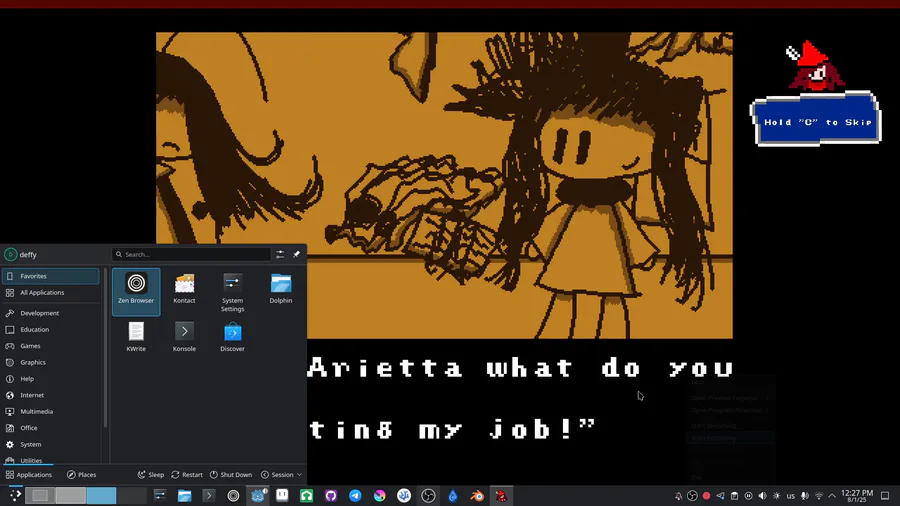The height and width of the screenshot is (506, 900).
Task: Open the Wi-Fi network tray icon
Action: point(818,496)
